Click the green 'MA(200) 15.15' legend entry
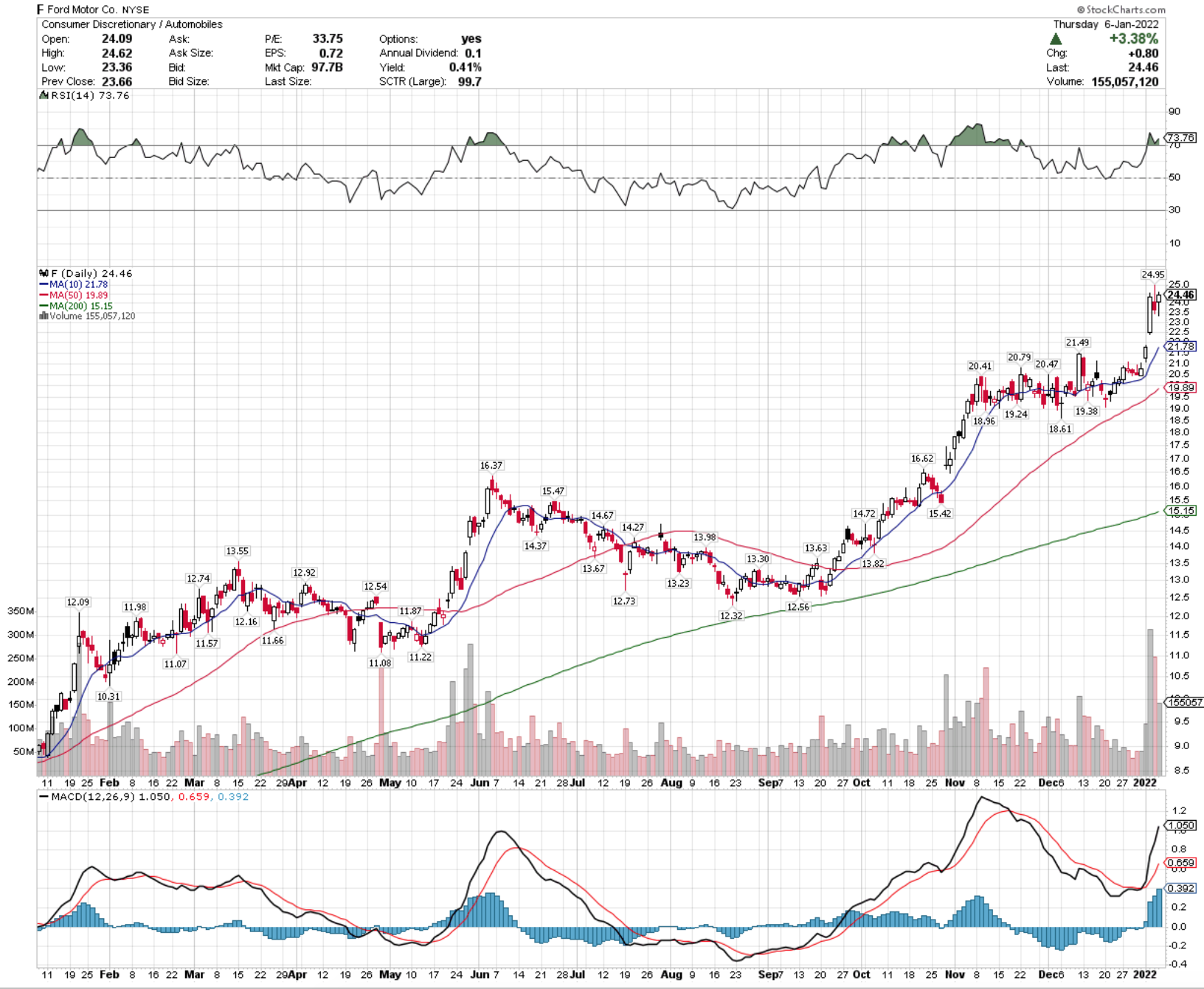Viewport: 1204px width, 989px height. pos(76,306)
